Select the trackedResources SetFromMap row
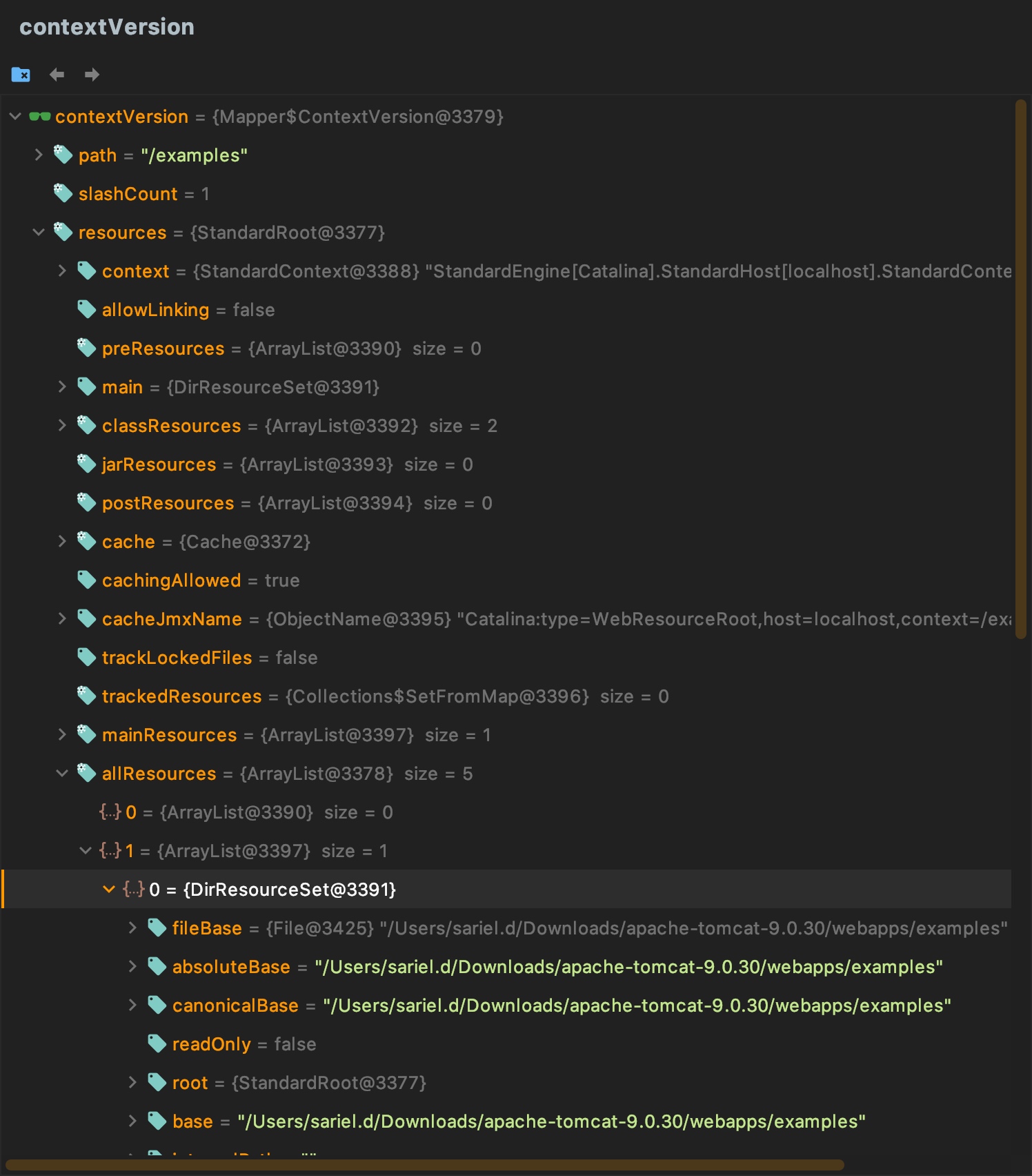The image size is (1032, 1176). [x=506, y=696]
